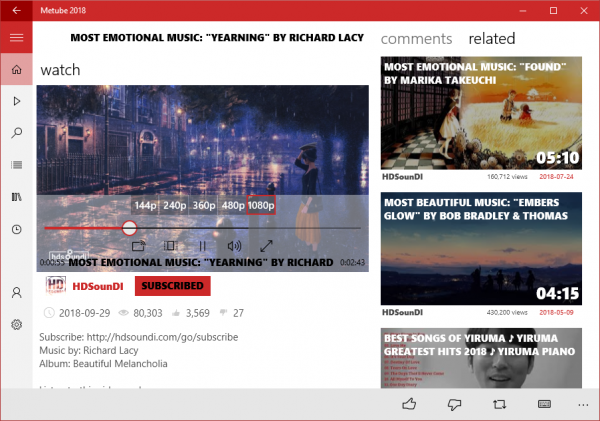This screenshot has width=600, height=421.
Task: Open Yiruma Greatest Hits 2018 video
Action: coord(481,358)
